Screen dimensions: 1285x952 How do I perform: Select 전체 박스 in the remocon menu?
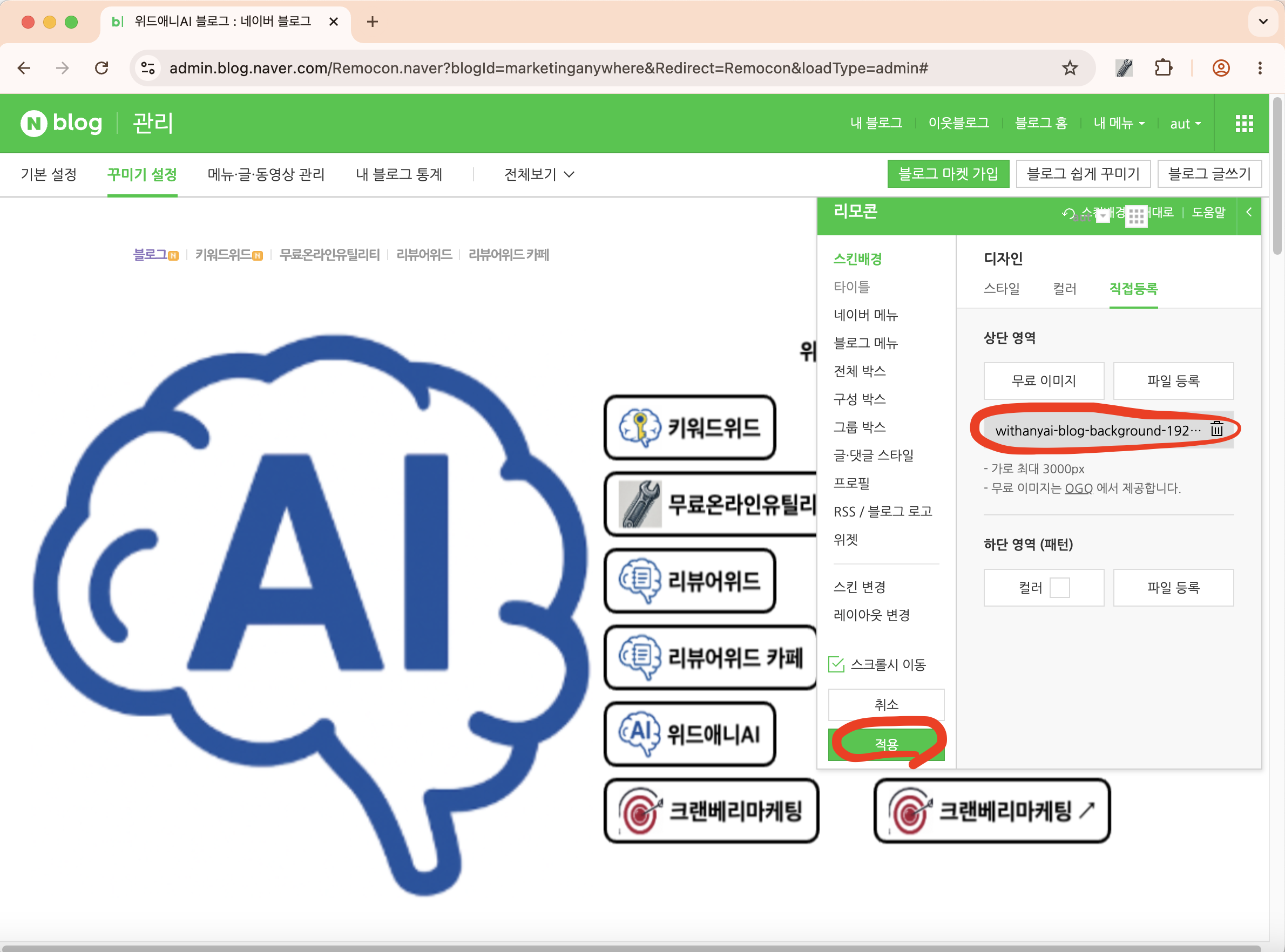[x=860, y=371]
